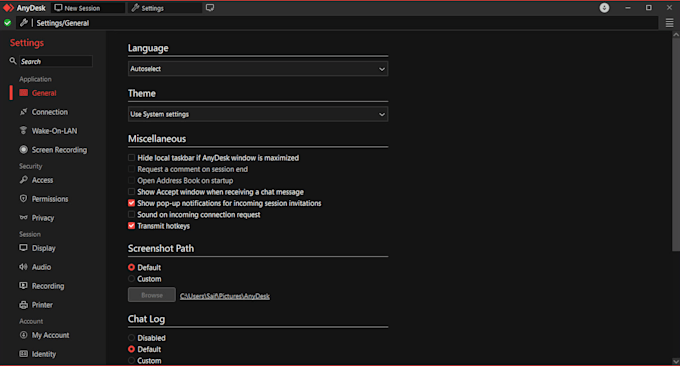Click the Miscellaneous section heading

(x=157, y=139)
